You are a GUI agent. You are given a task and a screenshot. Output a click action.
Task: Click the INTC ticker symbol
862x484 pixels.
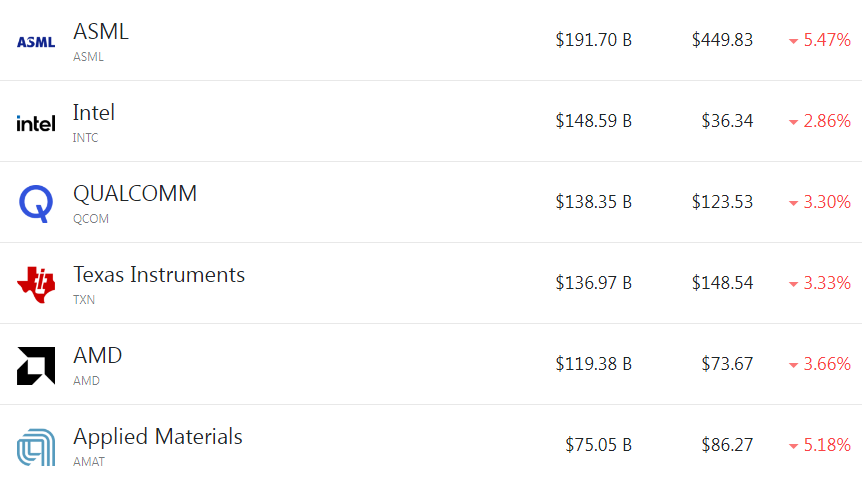pos(86,138)
